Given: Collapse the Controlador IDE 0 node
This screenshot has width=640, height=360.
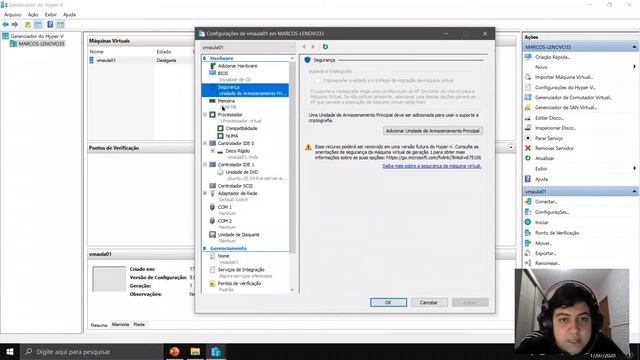Looking at the screenshot, I should [205, 143].
